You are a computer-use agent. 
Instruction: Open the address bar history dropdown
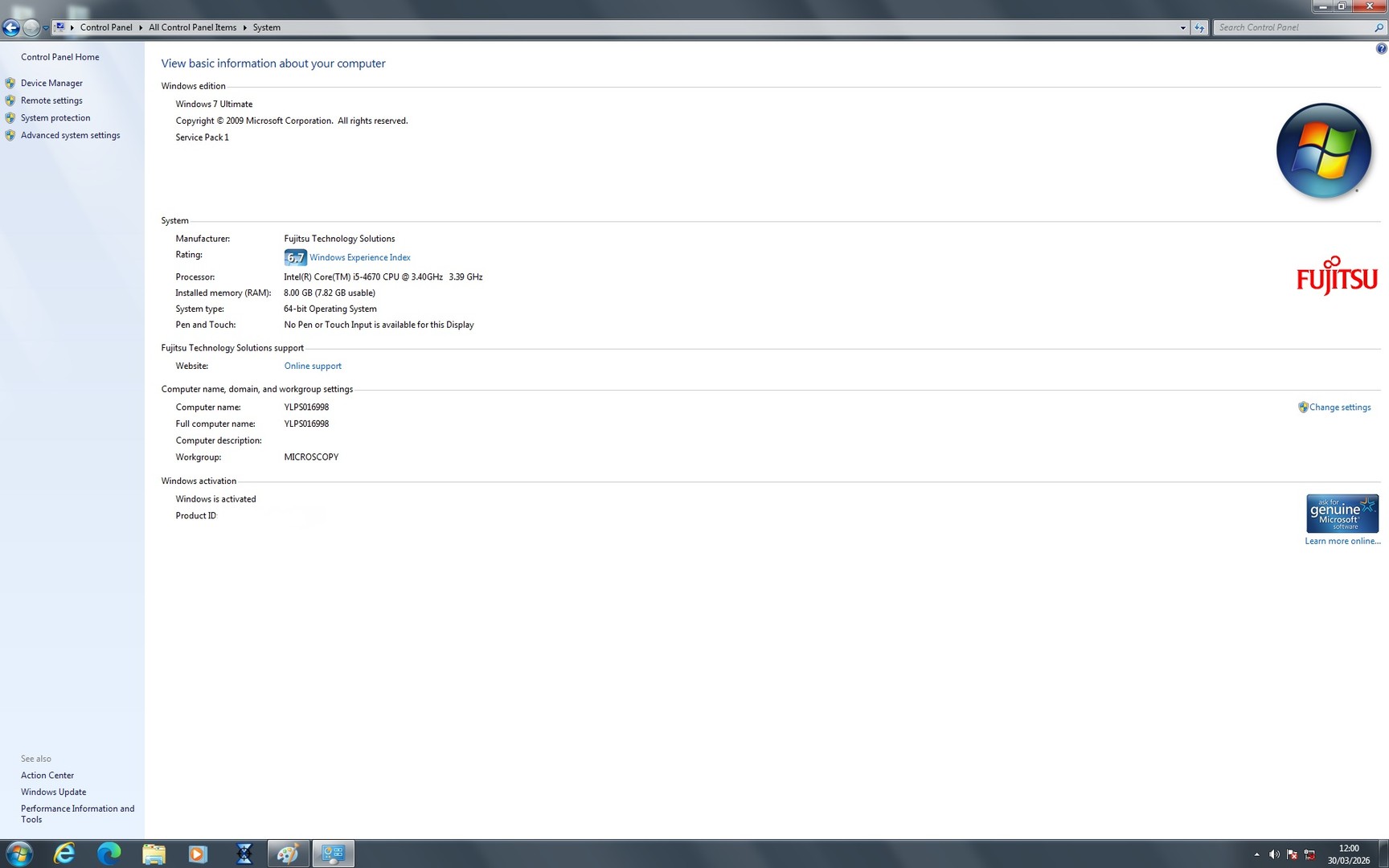pyautogui.click(x=1182, y=27)
